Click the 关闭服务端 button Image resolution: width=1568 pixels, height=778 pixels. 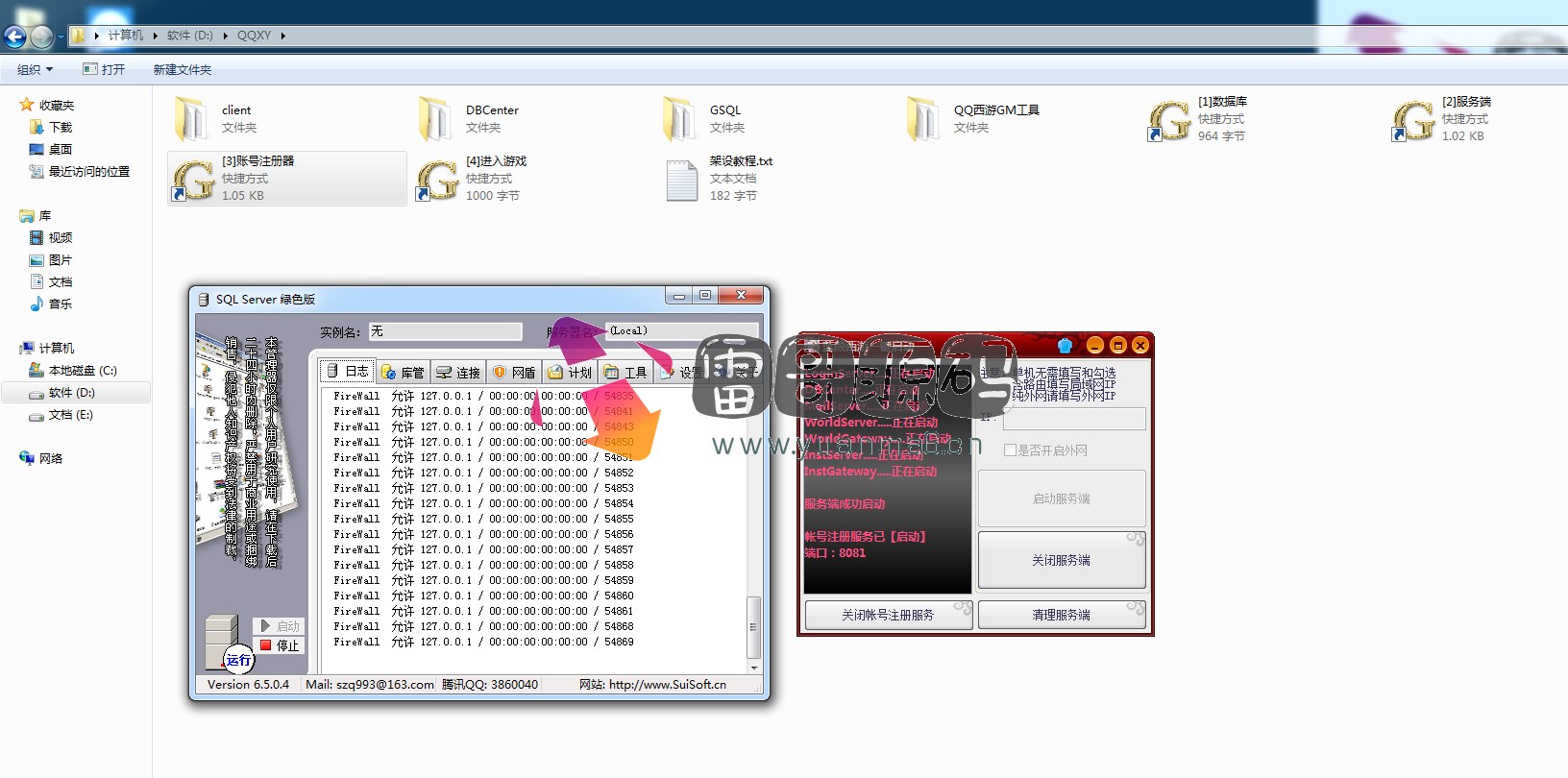point(1062,560)
